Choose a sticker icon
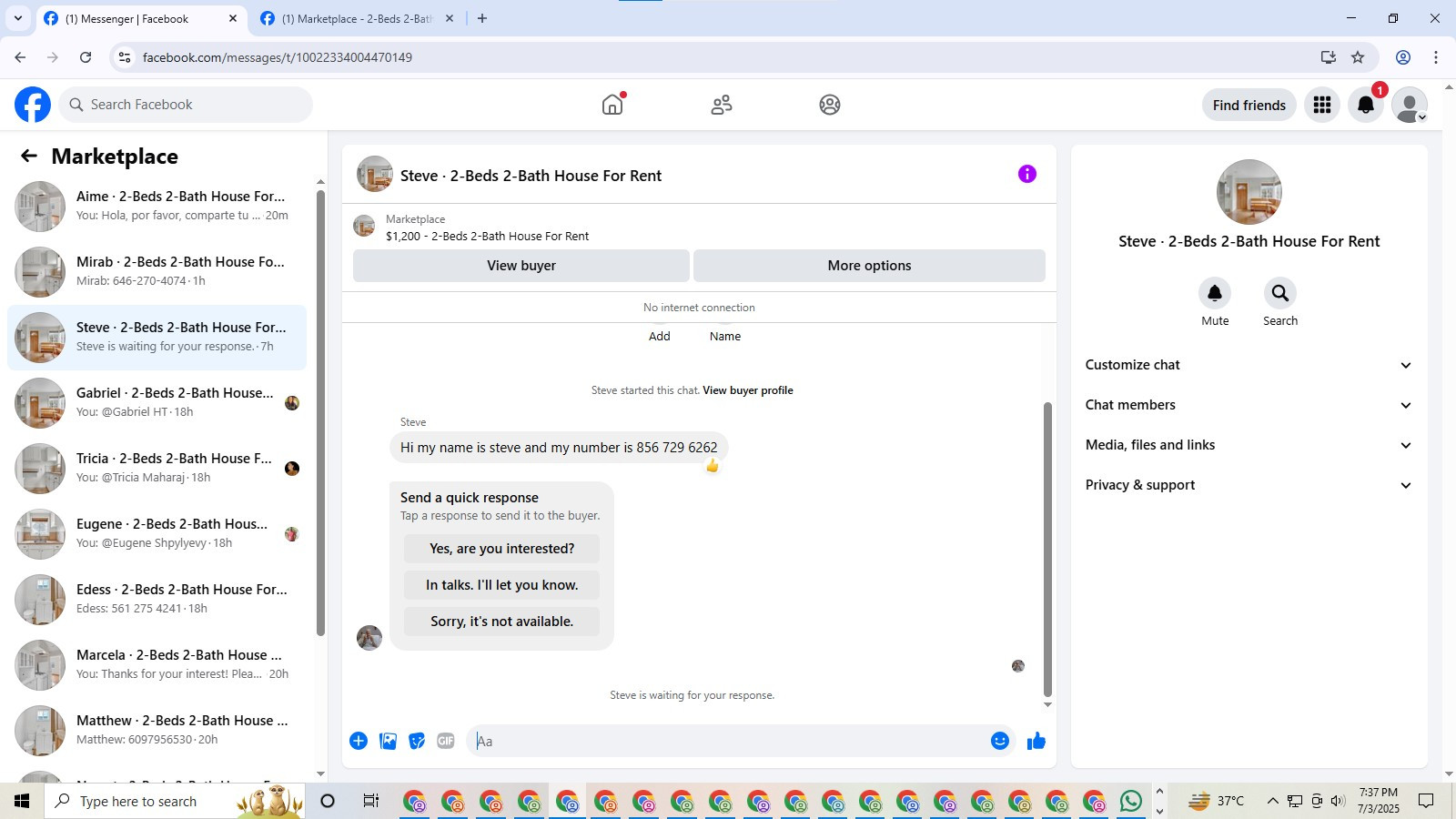This screenshot has height=819, width=1456. [417, 741]
